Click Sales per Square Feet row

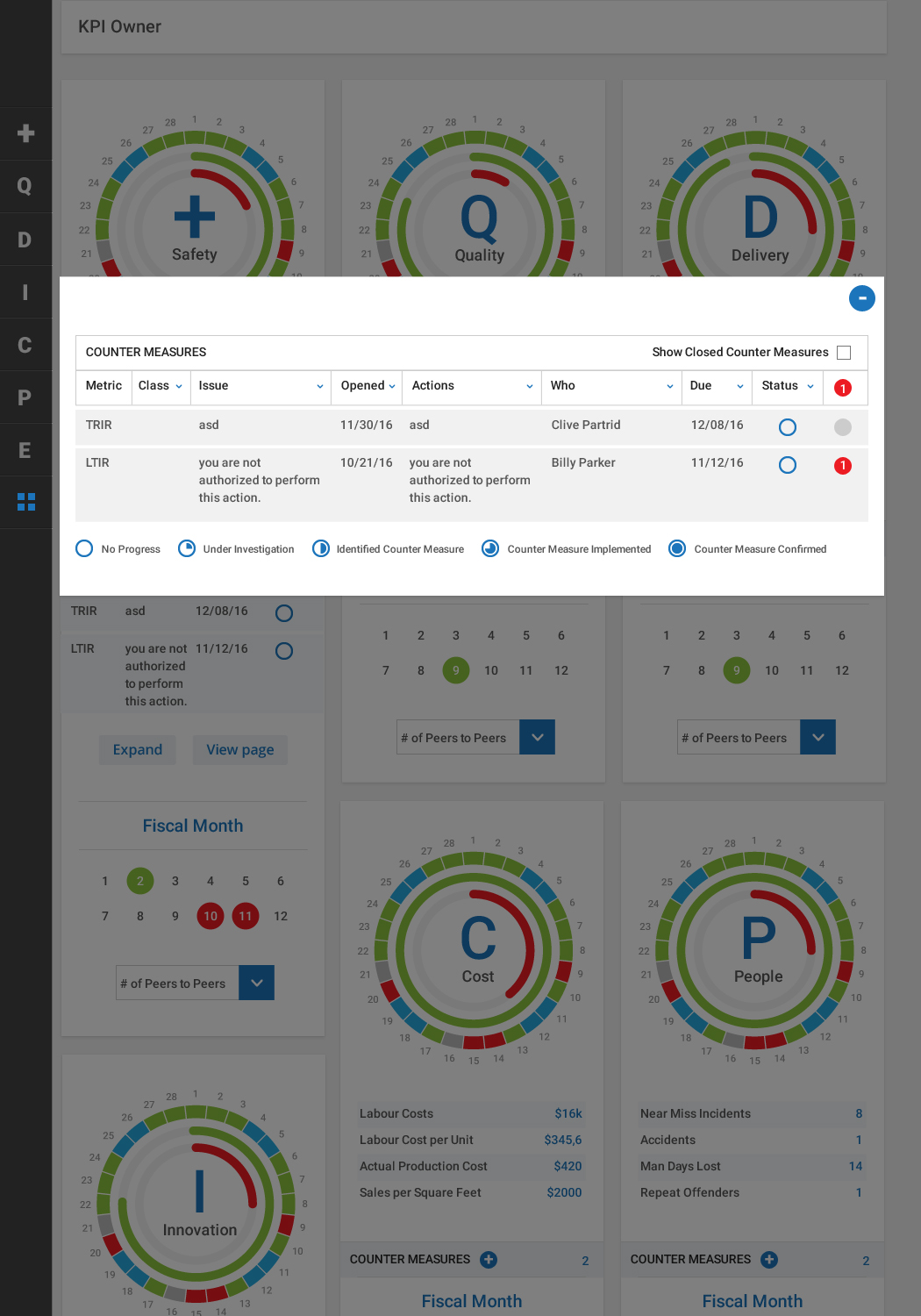pyautogui.click(x=472, y=1192)
